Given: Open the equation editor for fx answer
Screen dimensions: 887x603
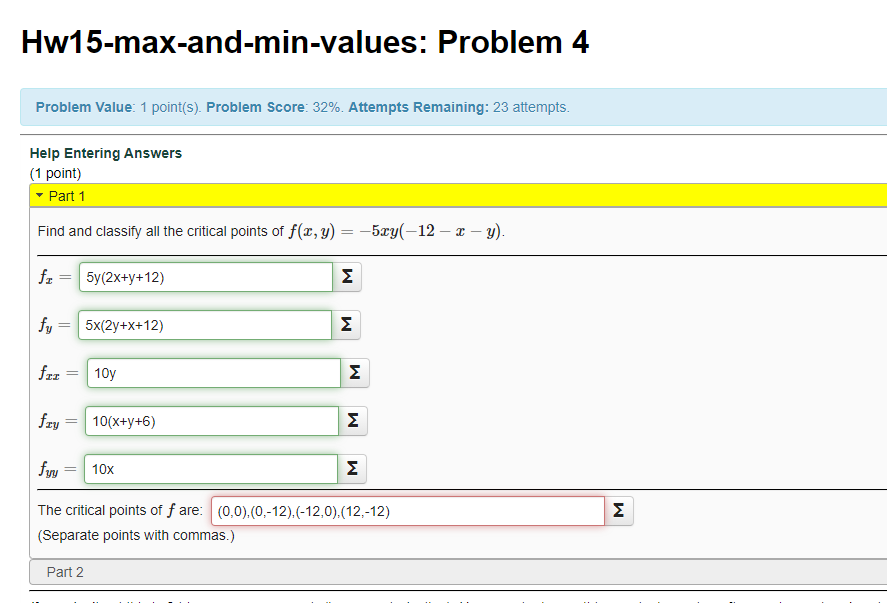Looking at the screenshot, I should [x=346, y=276].
